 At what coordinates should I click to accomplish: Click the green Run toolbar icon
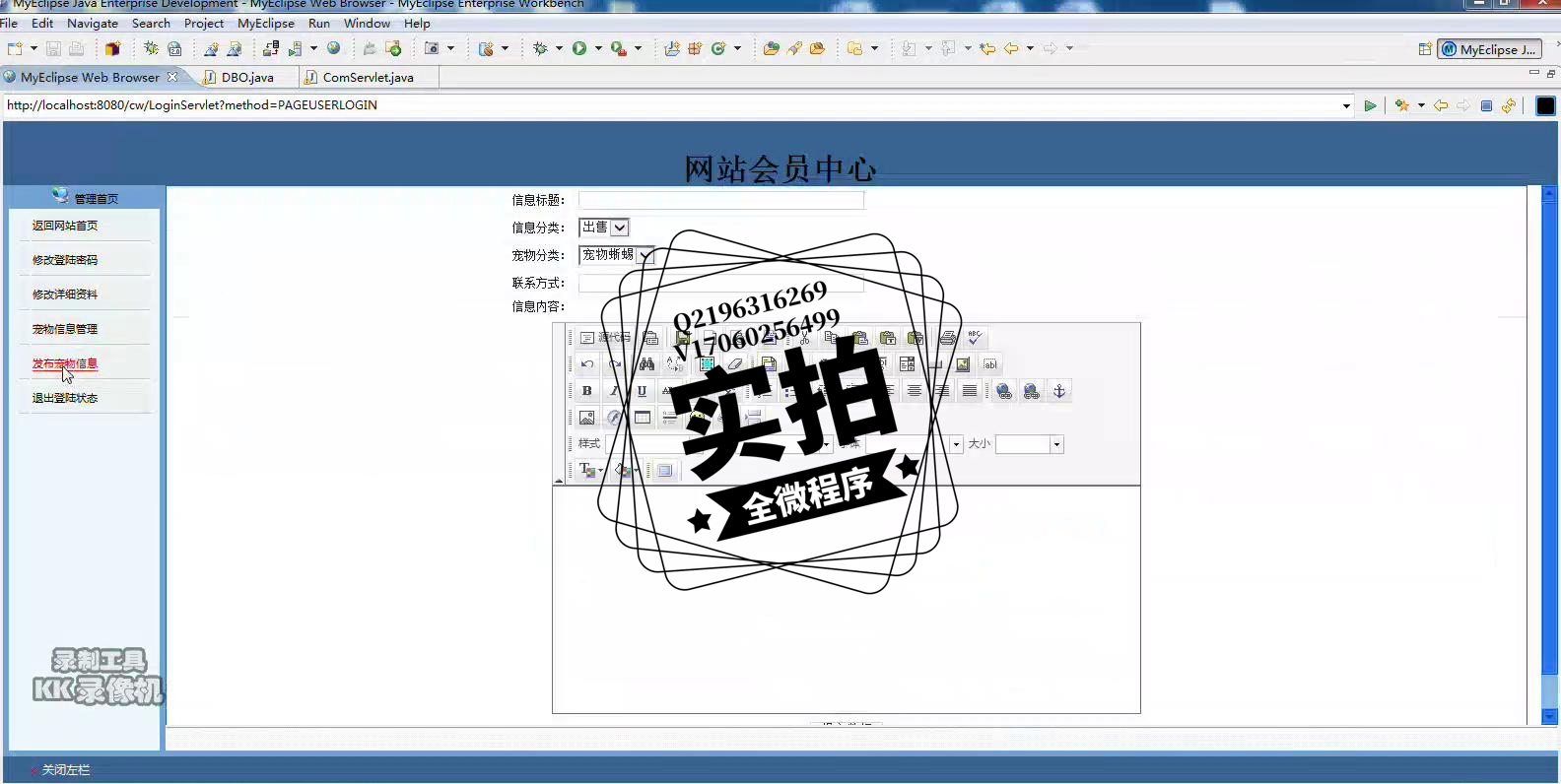[579, 48]
